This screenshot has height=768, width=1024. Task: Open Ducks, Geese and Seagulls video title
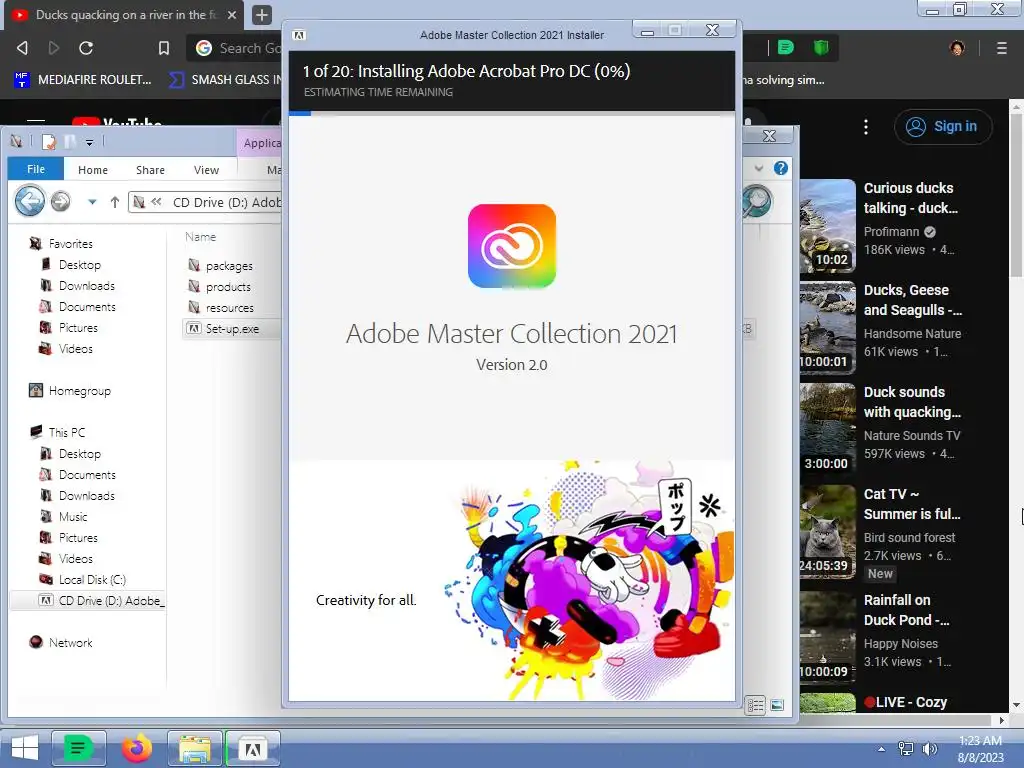[912, 300]
